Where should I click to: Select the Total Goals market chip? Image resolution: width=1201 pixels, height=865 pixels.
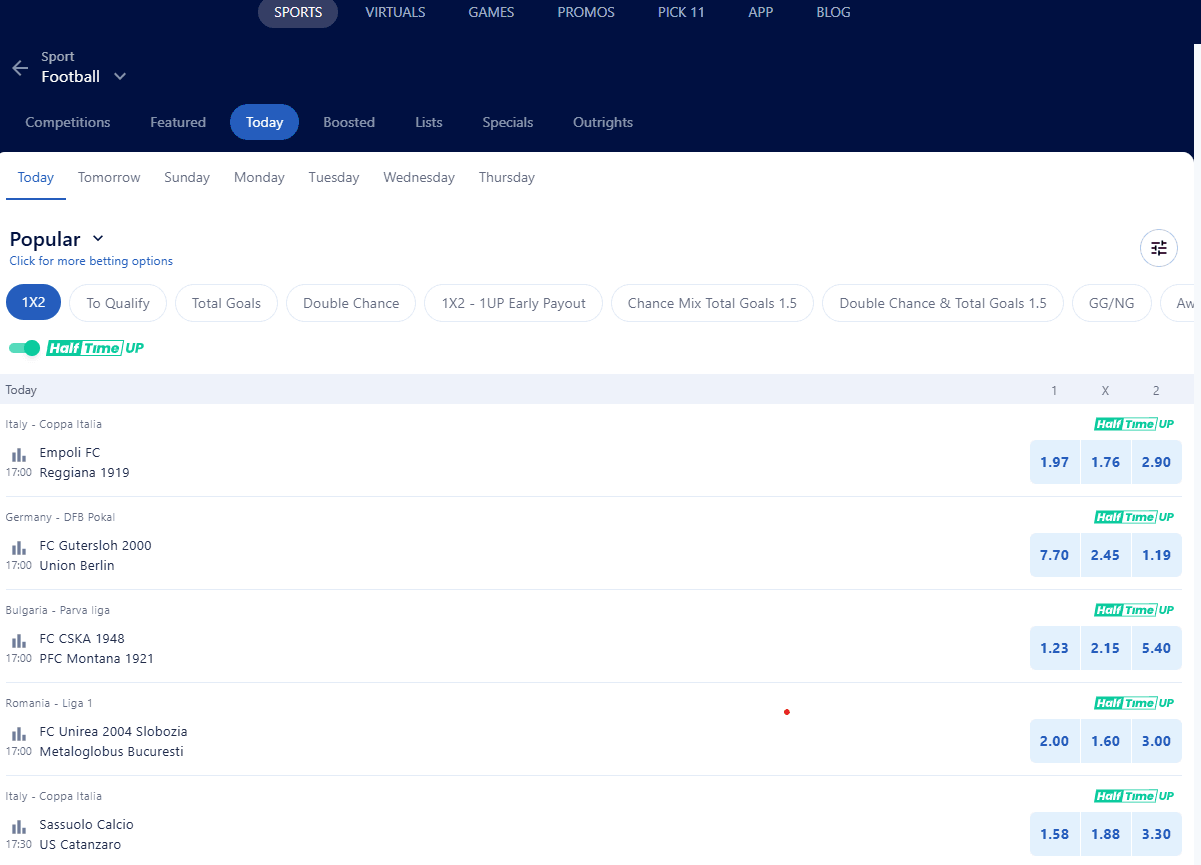click(226, 303)
